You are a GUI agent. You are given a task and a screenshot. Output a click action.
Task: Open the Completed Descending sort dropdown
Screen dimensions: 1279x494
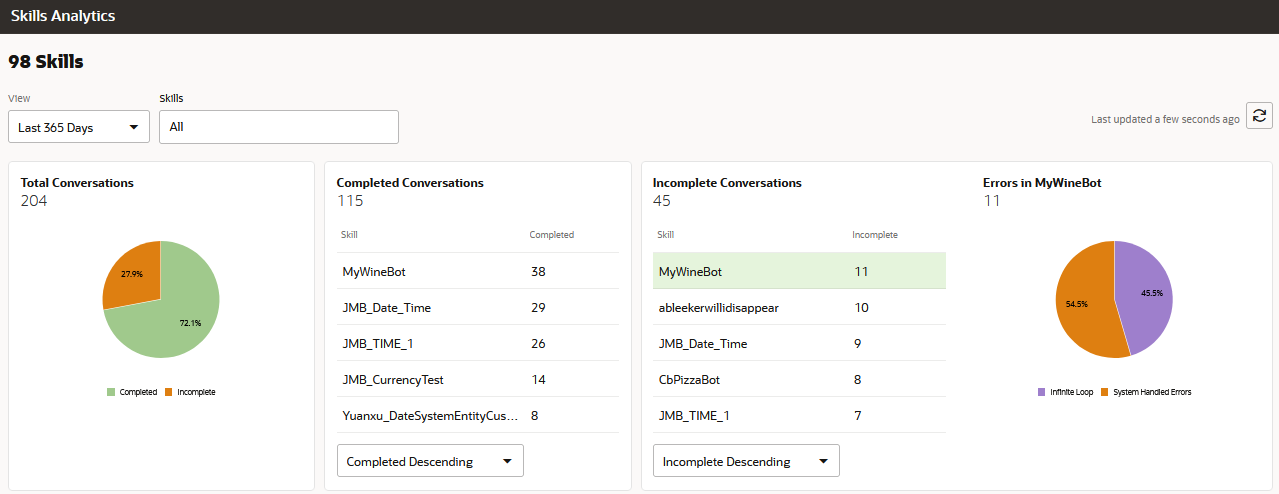click(x=430, y=461)
